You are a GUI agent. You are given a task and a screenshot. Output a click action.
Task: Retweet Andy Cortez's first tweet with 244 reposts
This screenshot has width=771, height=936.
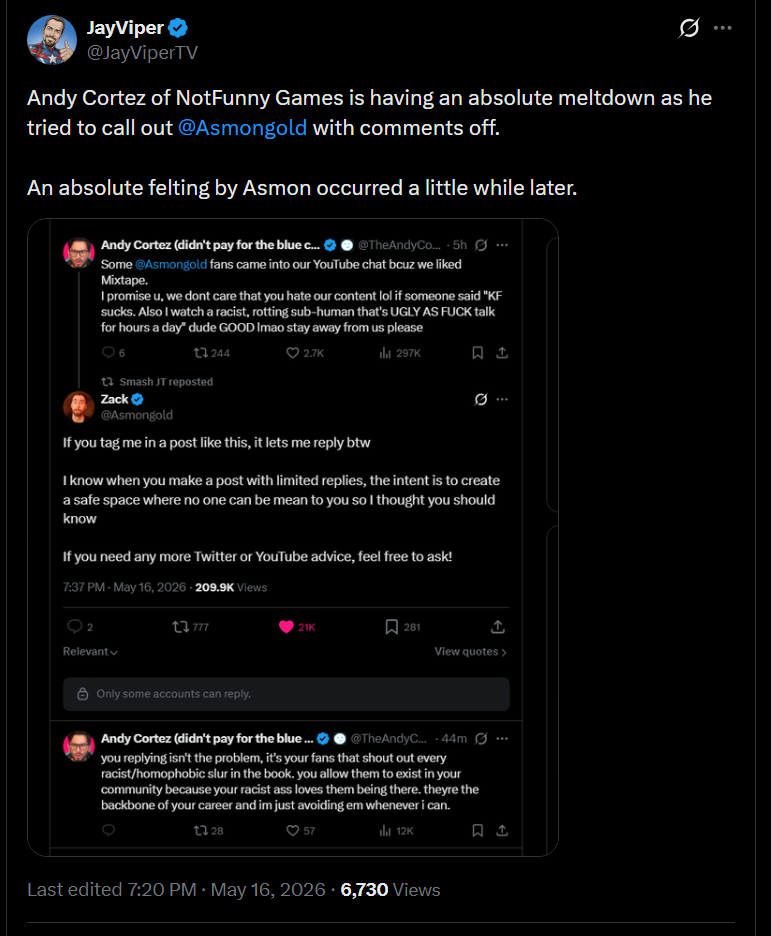201,353
